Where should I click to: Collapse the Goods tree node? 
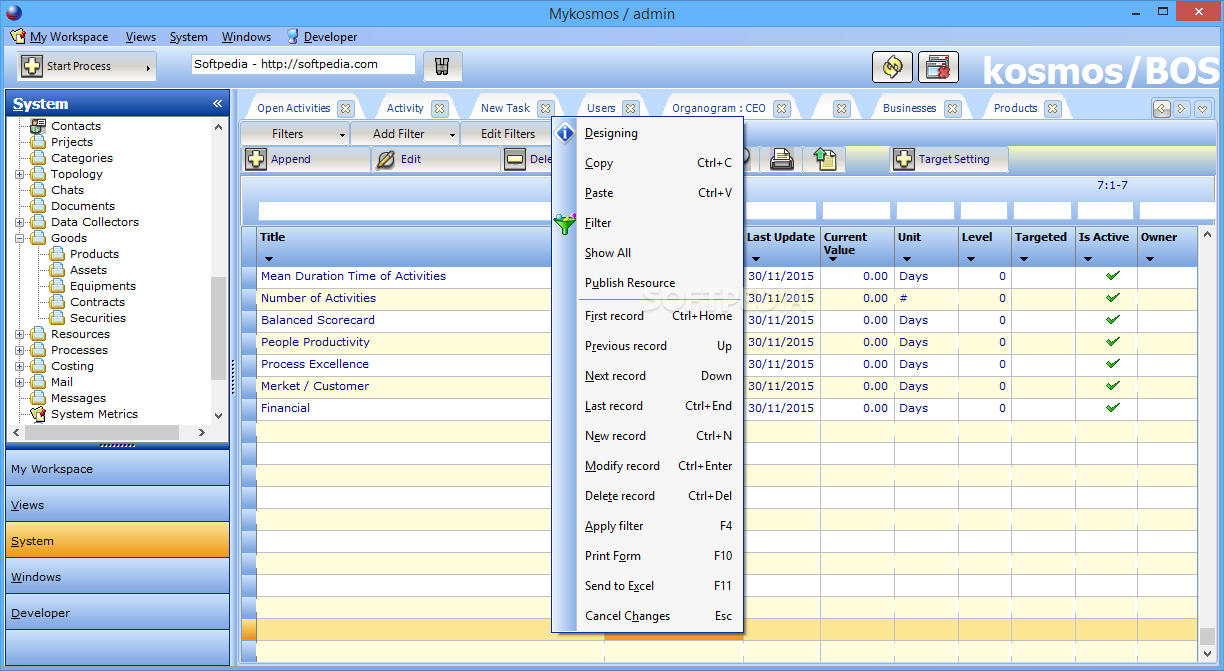click(20, 238)
